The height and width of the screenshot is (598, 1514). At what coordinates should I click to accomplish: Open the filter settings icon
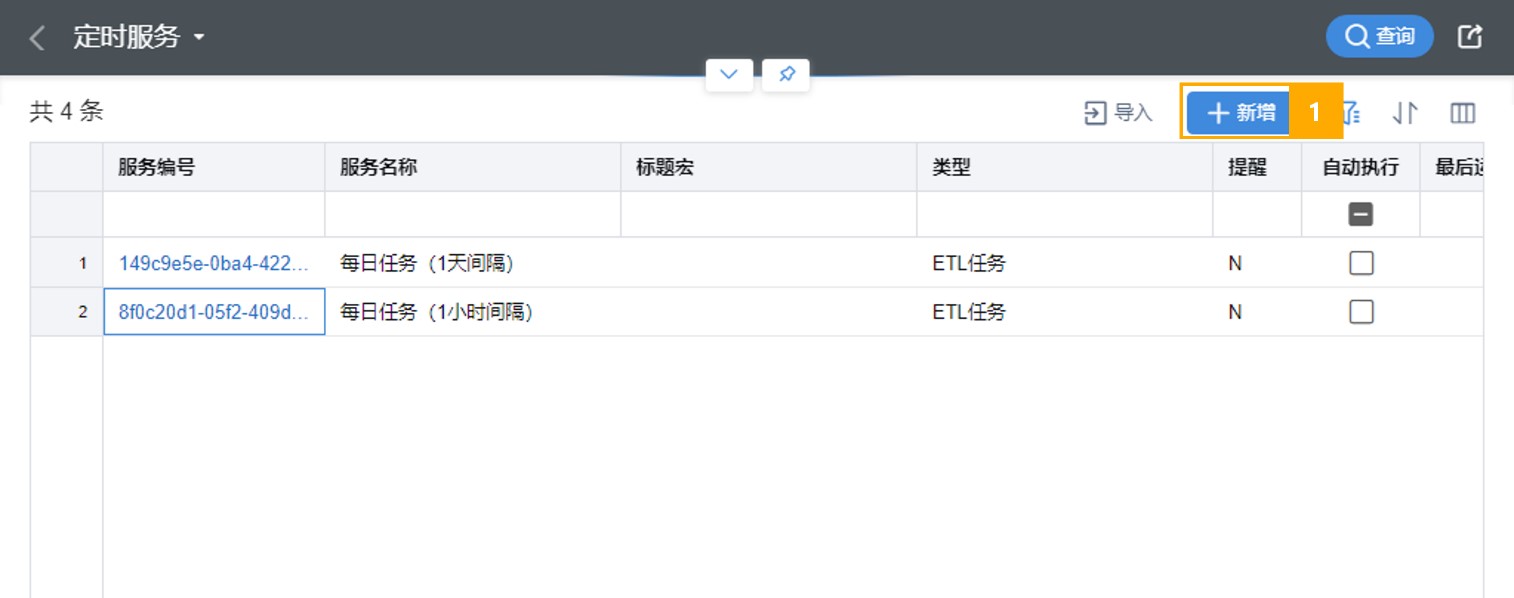point(1350,113)
